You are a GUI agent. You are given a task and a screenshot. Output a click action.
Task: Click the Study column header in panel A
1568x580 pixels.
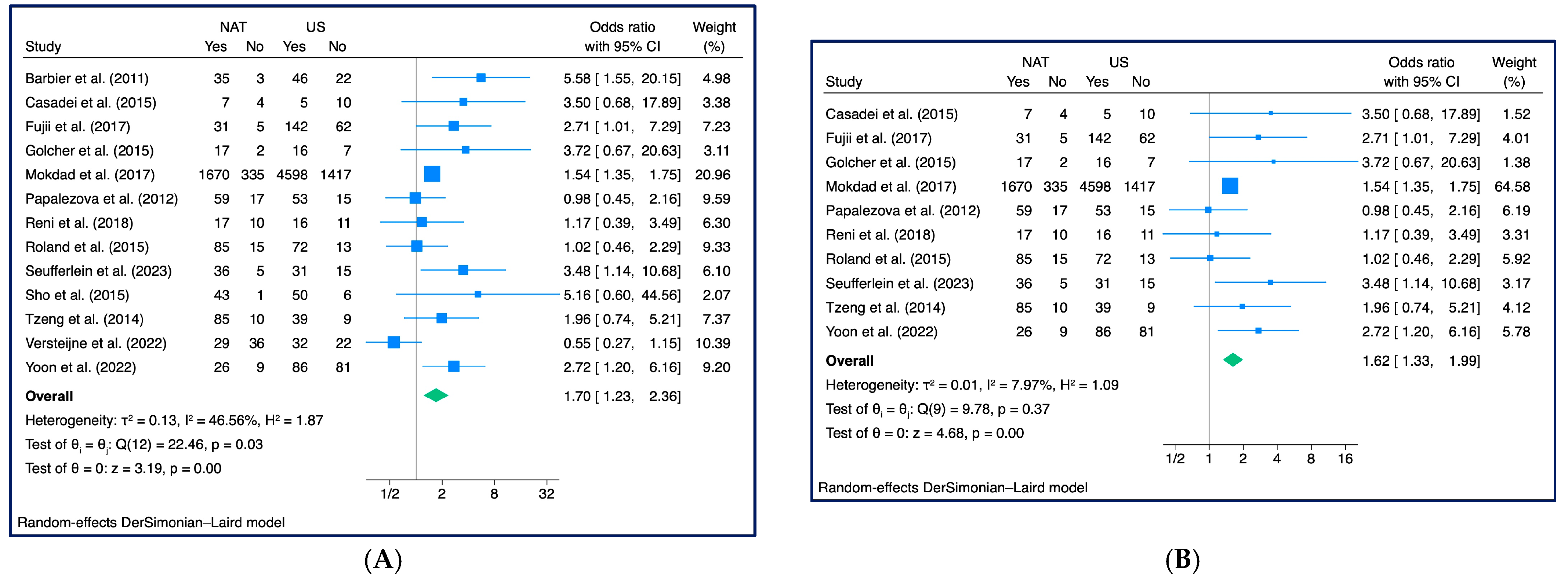43,47
